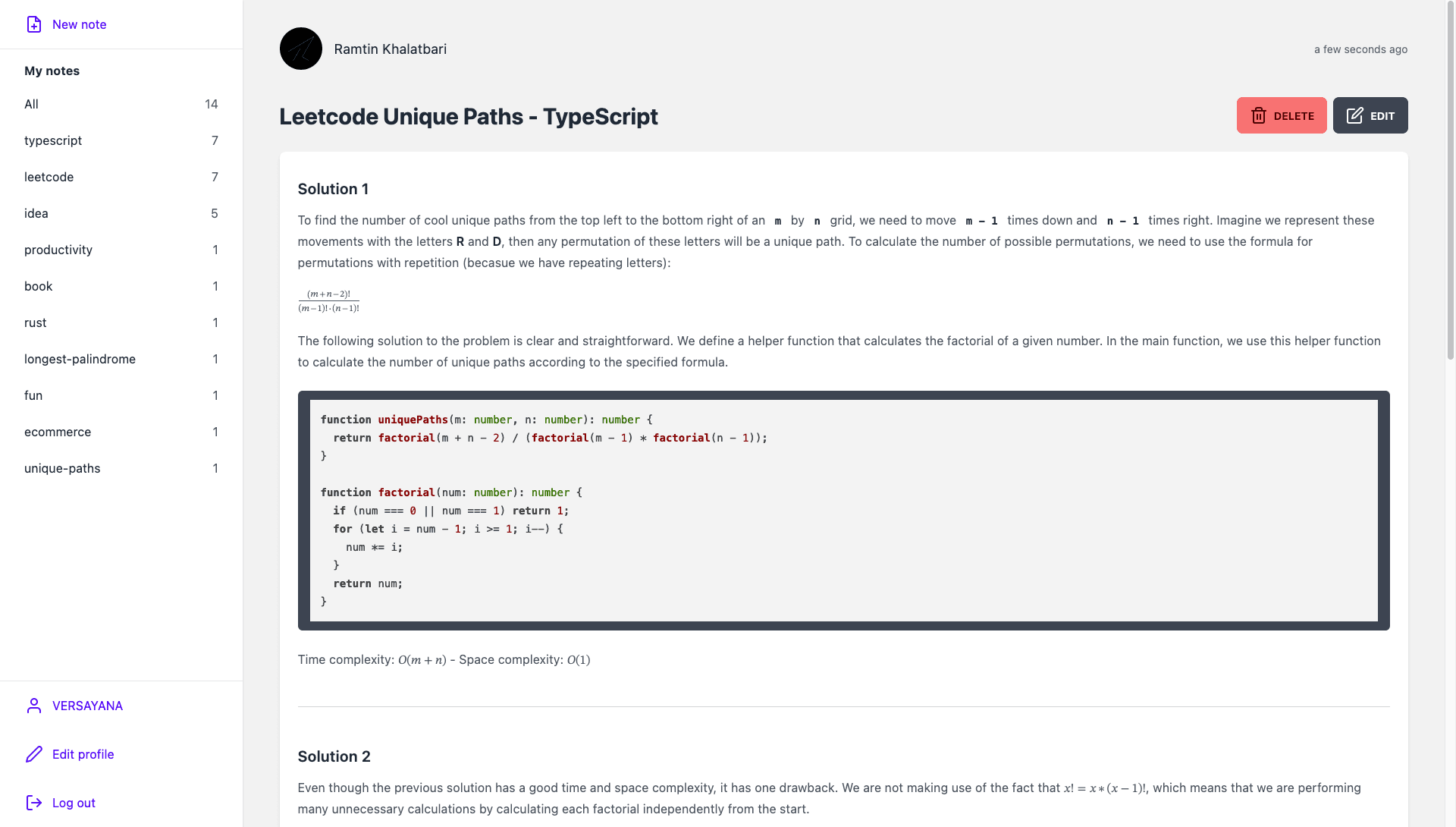Image resolution: width=1456 pixels, height=827 pixels.
Task: Select the productivity tag
Action: coord(58,250)
